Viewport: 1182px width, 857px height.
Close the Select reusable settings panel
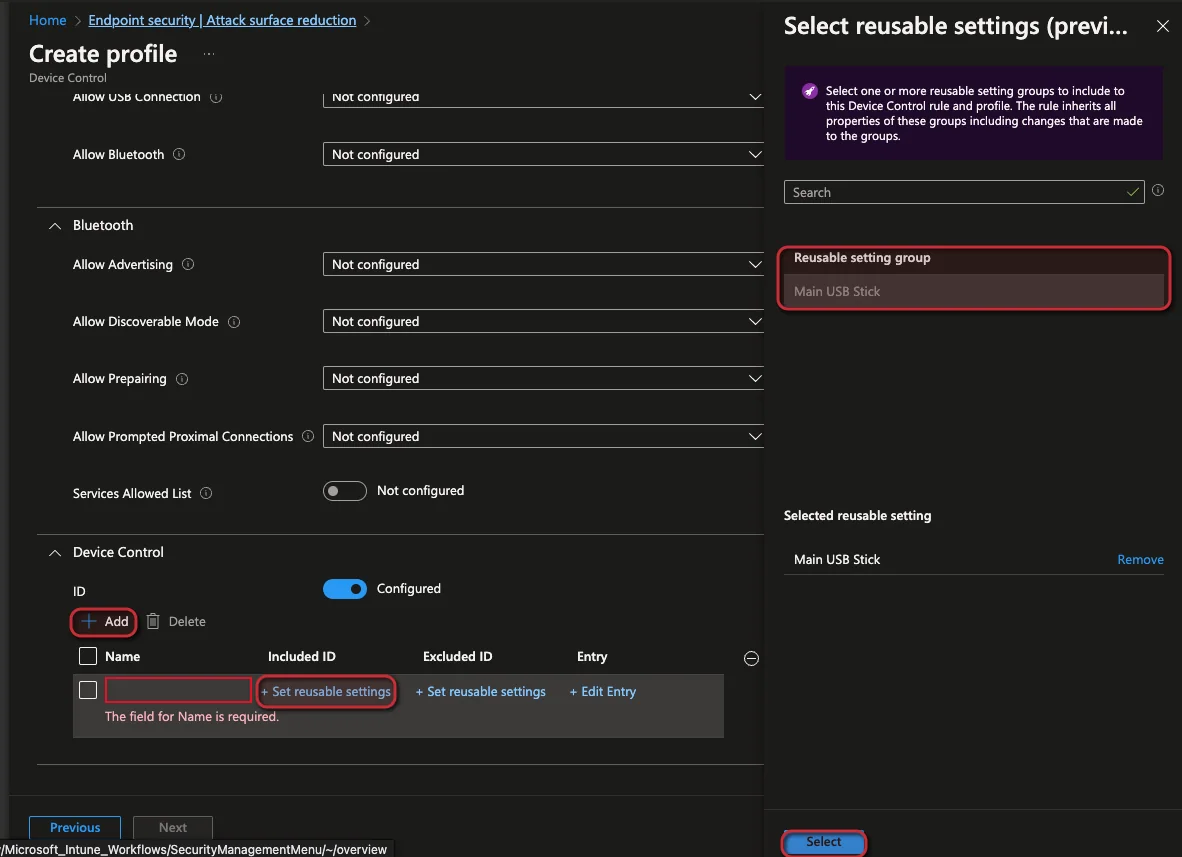tap(1162, 26)
